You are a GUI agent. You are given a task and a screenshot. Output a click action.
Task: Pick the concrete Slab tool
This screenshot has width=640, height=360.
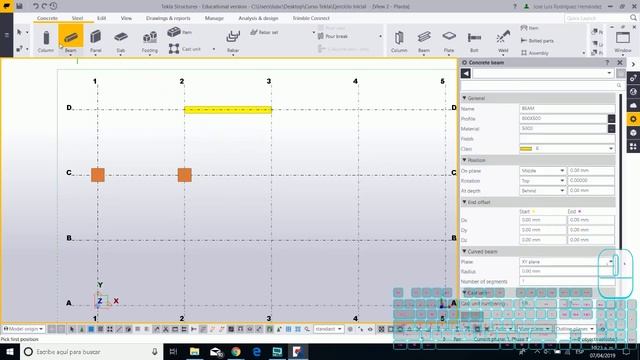click(x=120, y=40)
